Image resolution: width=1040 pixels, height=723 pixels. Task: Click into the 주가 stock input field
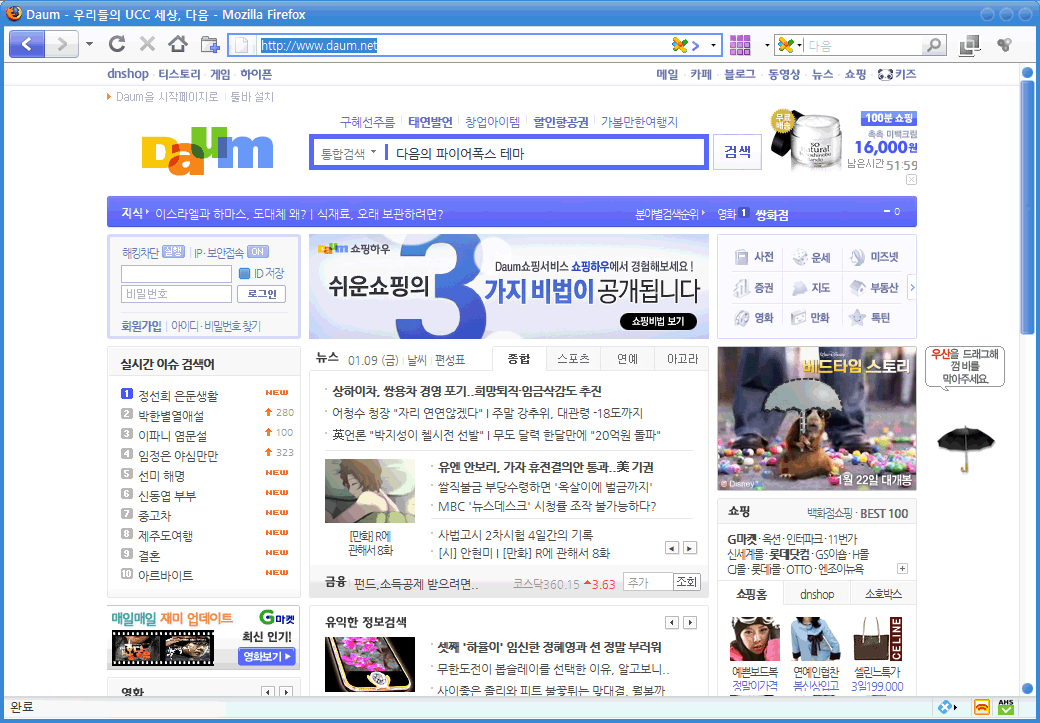coord(648,582)
